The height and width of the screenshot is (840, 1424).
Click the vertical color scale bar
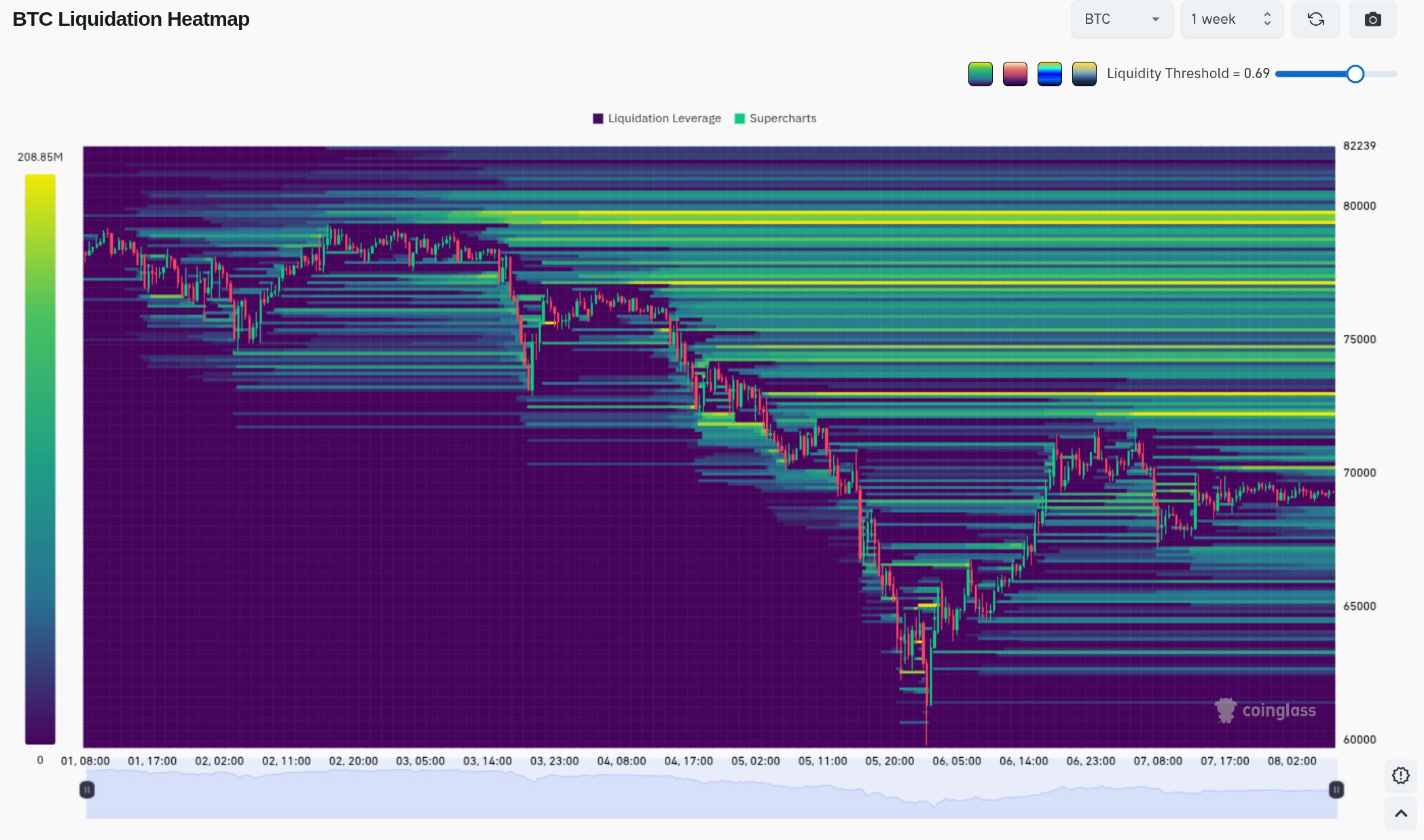pos(40,458)
